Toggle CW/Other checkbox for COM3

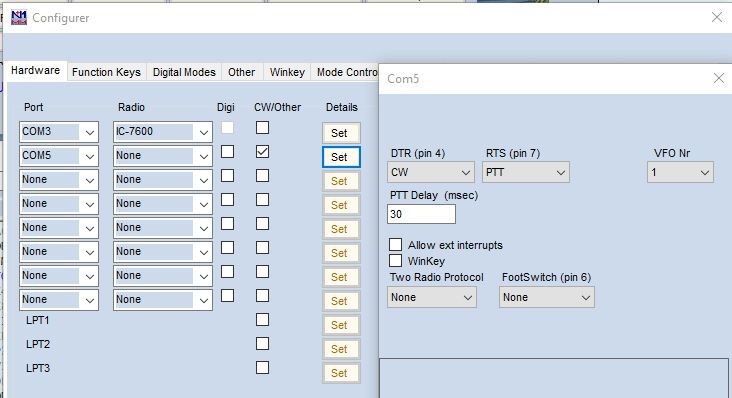(262, 127)
